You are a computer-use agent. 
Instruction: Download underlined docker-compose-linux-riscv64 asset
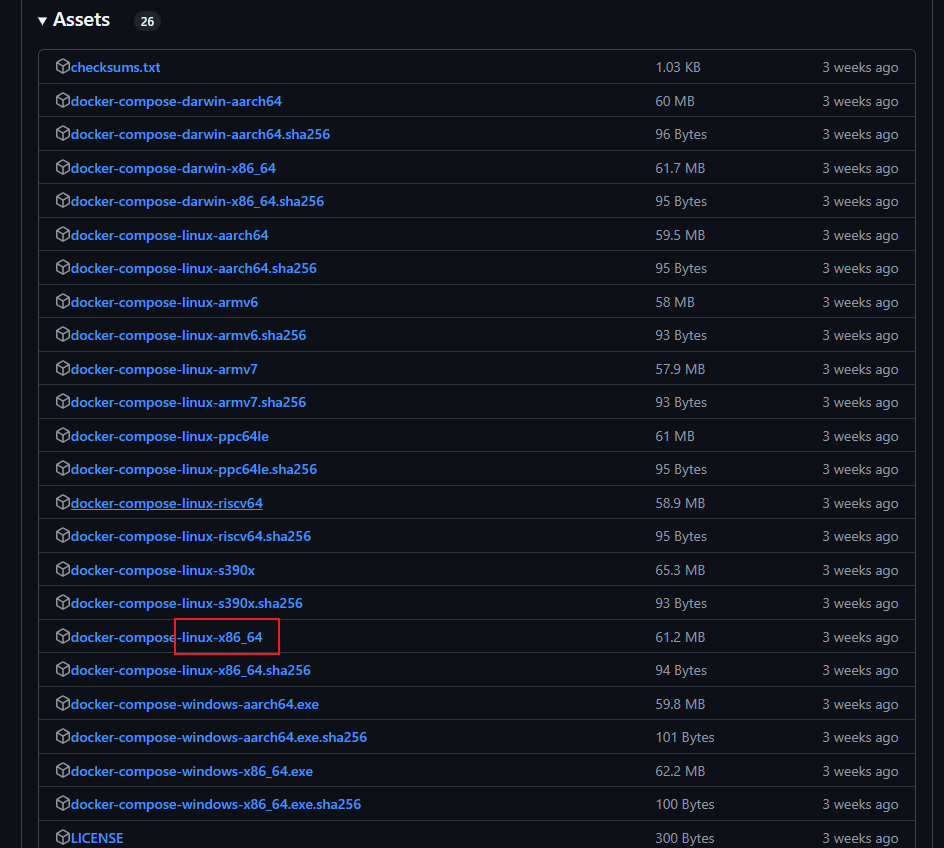click(x=167, y=503)
